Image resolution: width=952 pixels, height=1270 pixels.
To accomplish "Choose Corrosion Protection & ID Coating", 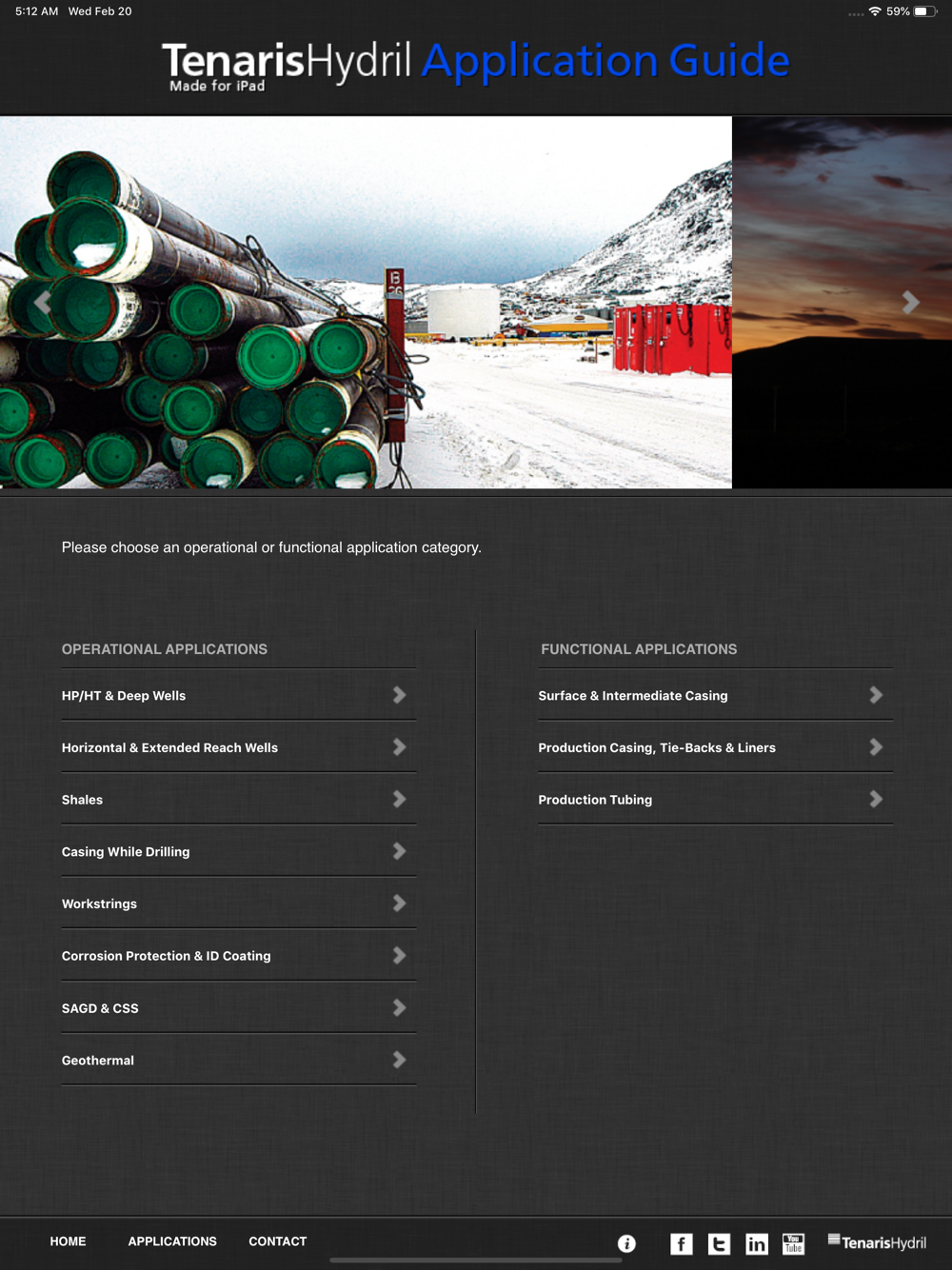I will click(239, 956).
